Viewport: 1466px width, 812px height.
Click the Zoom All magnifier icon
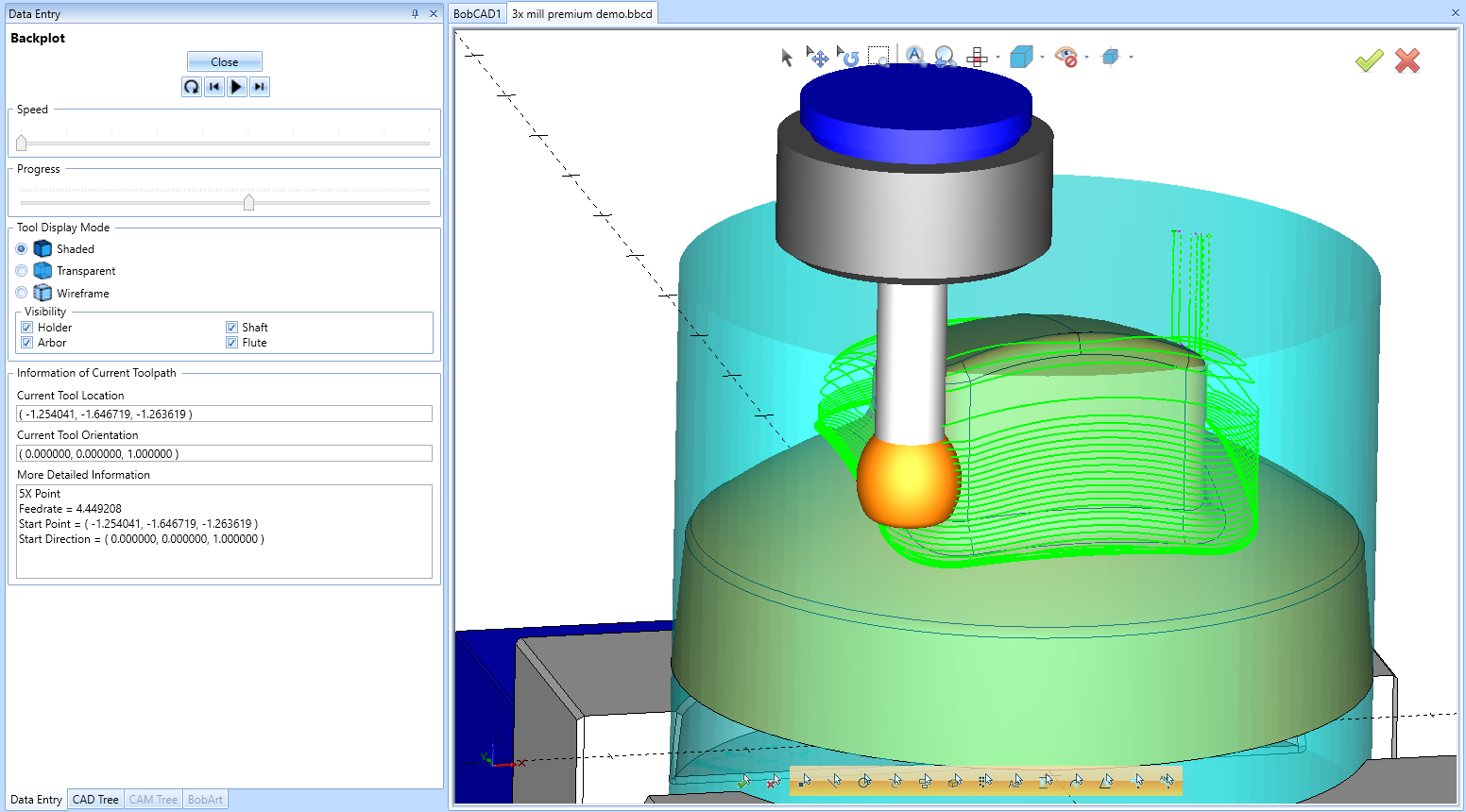coord(914,57)
